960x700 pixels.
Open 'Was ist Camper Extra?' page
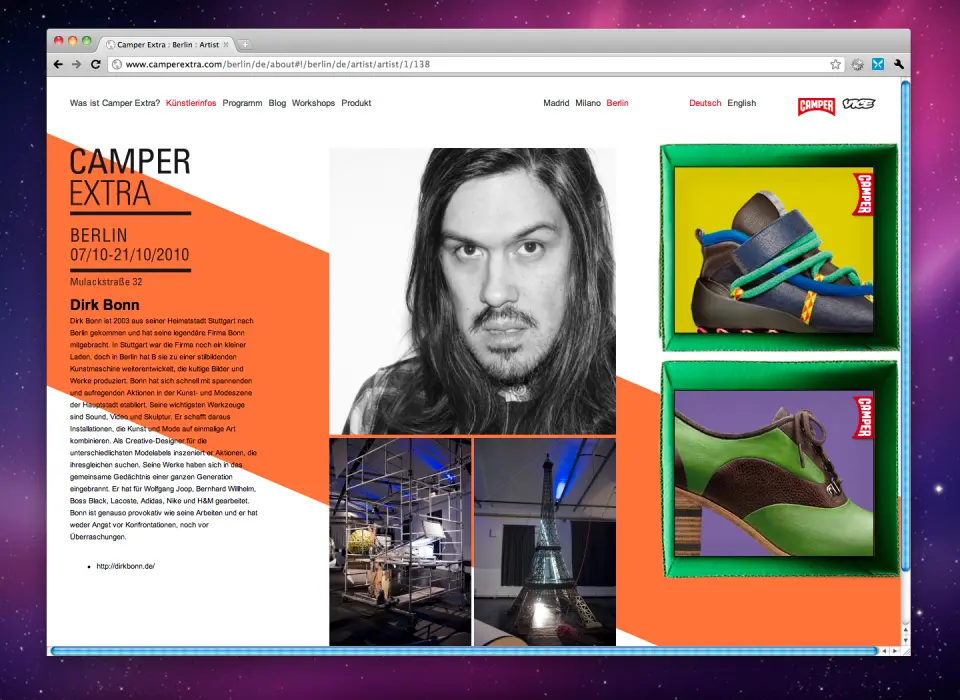click(x=114, y=103)
